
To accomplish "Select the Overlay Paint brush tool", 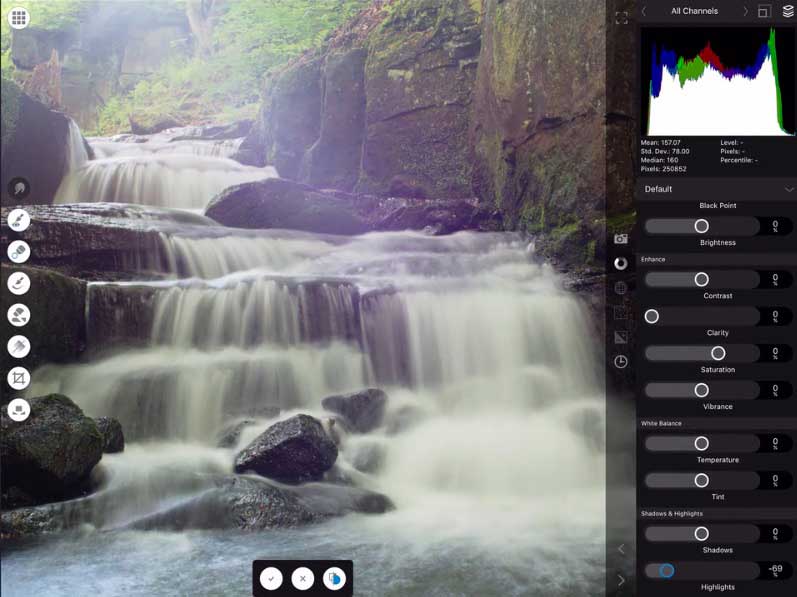I will (x=19, y=283).
